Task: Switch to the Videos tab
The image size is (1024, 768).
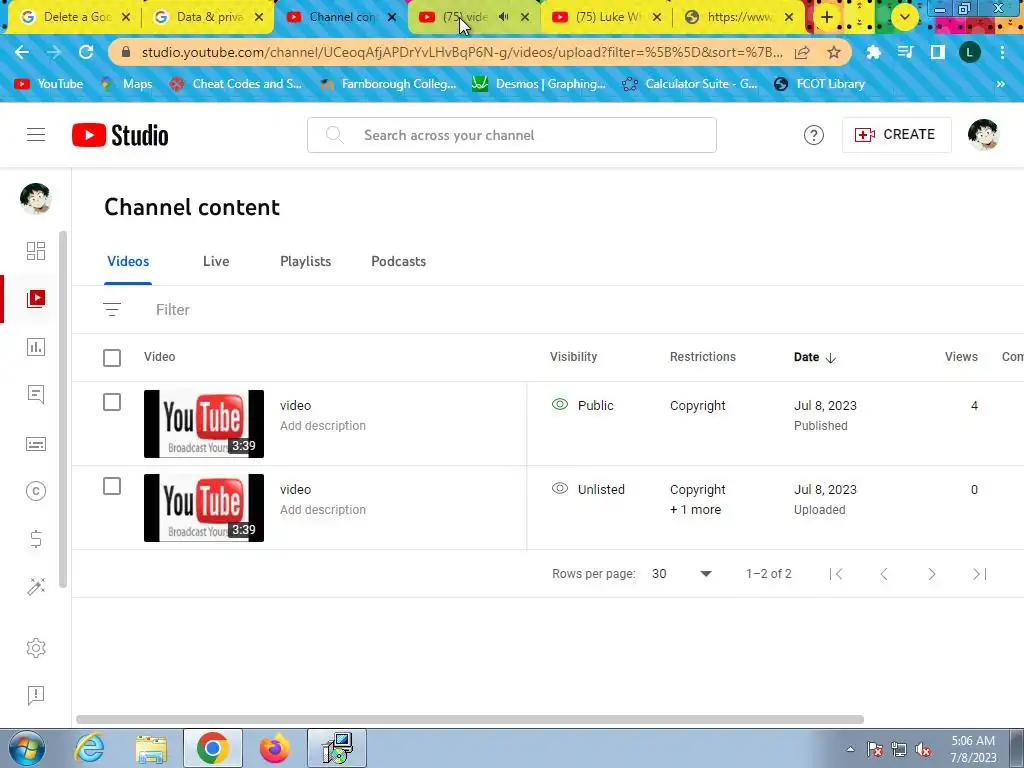Action: [128, 261]
